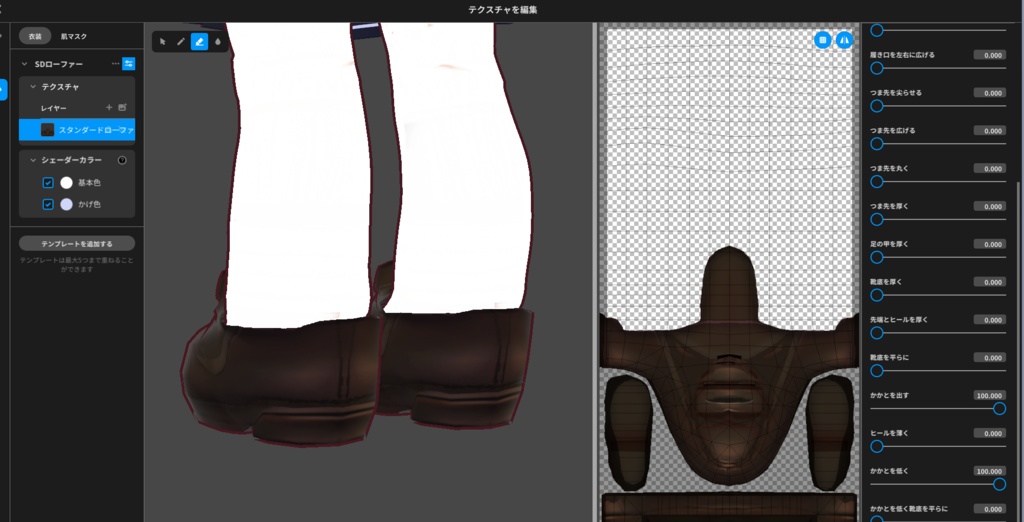Select the blur droplet tool
Viewport: 1024px width, 522px height.
(217, 42)
